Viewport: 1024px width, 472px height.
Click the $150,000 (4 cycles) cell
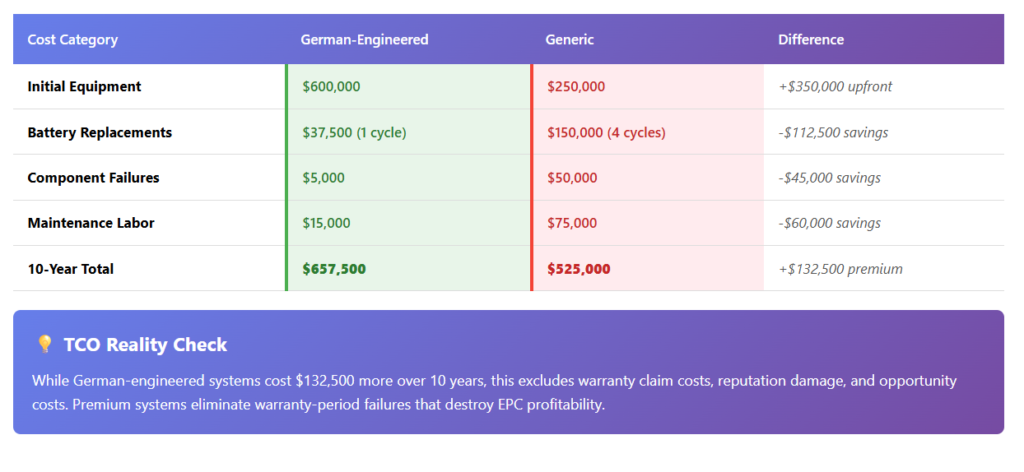pos(607,133)
